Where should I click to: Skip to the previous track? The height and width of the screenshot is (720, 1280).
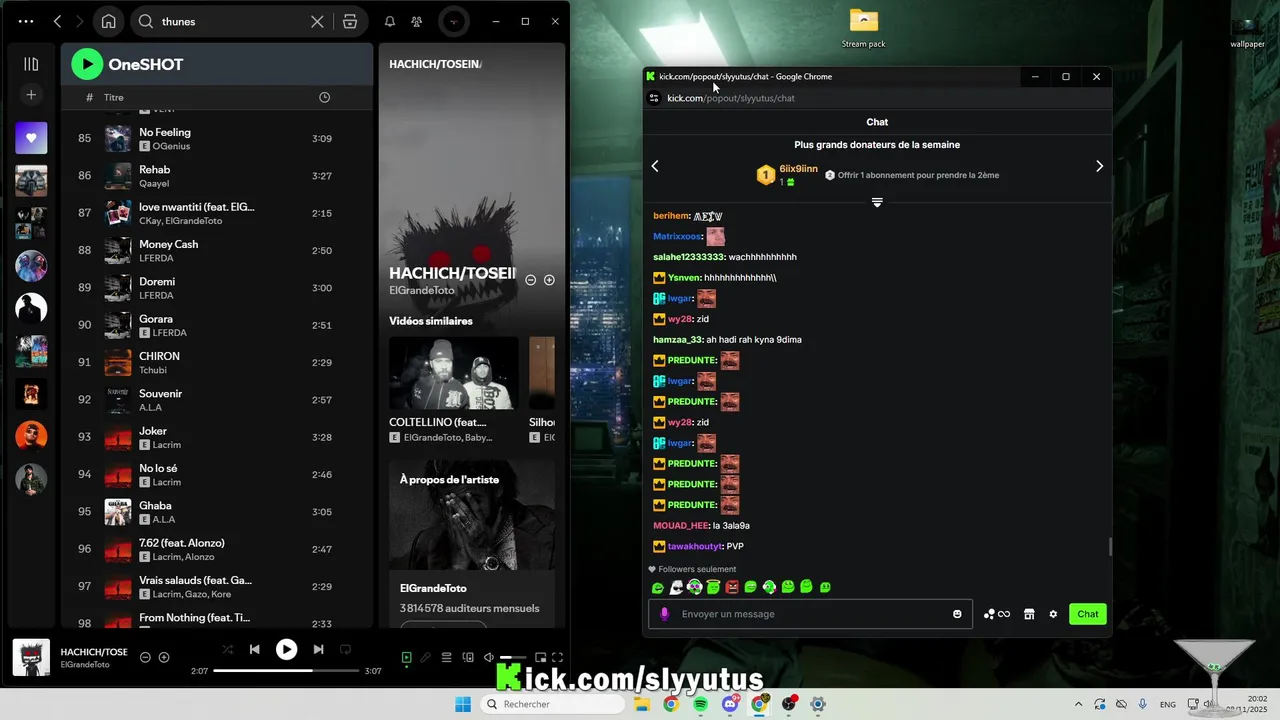pyautogui.click(x=255, y=649)
